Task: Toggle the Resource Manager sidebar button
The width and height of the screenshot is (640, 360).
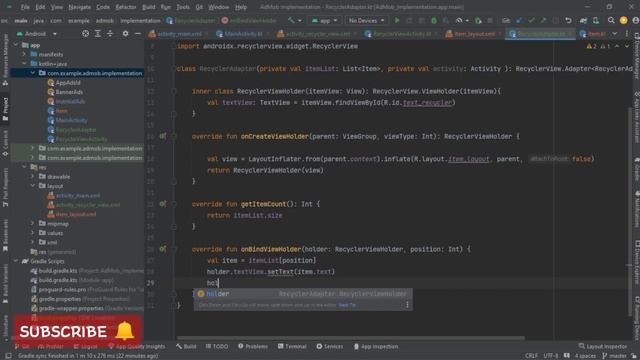Action: (5, 59)
